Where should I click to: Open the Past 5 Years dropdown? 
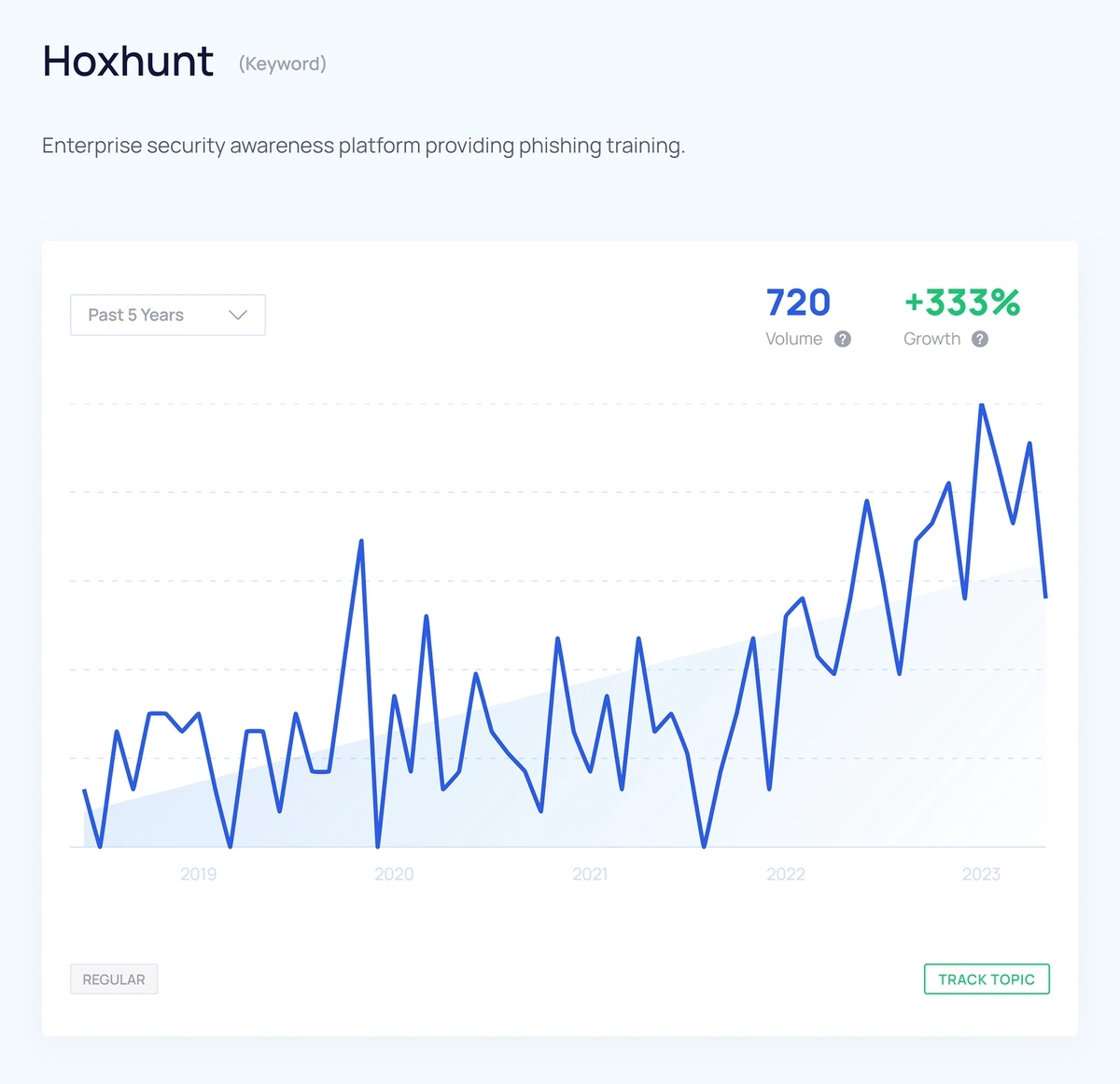(x=168, y=315)
